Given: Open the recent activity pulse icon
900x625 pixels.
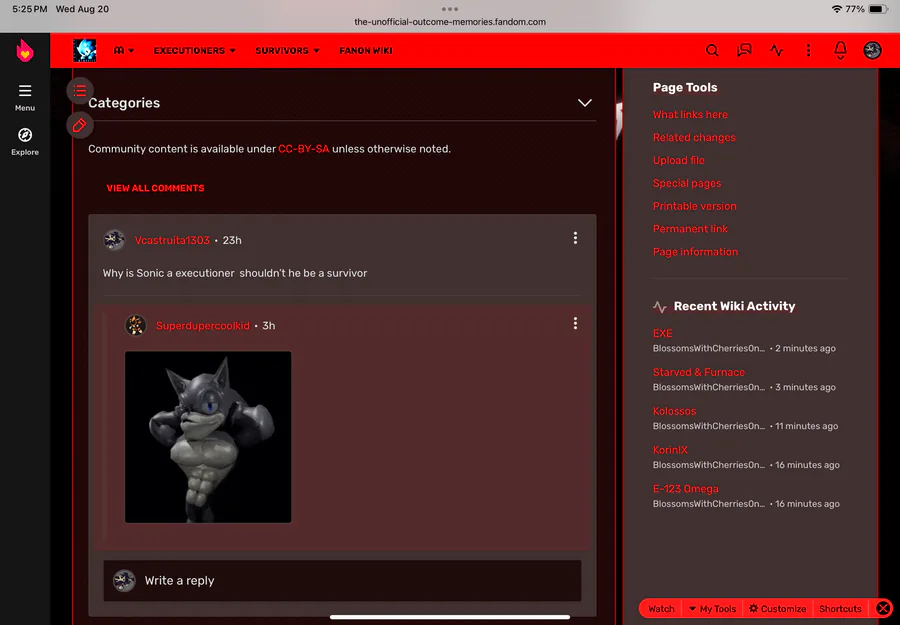Looking at the screenshot, I should (776, 51).
